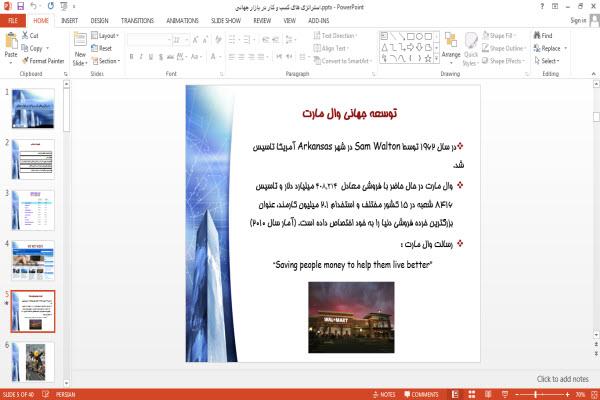Cut the selection with Cut
The image size is (600, 400).
click(30, 36)
